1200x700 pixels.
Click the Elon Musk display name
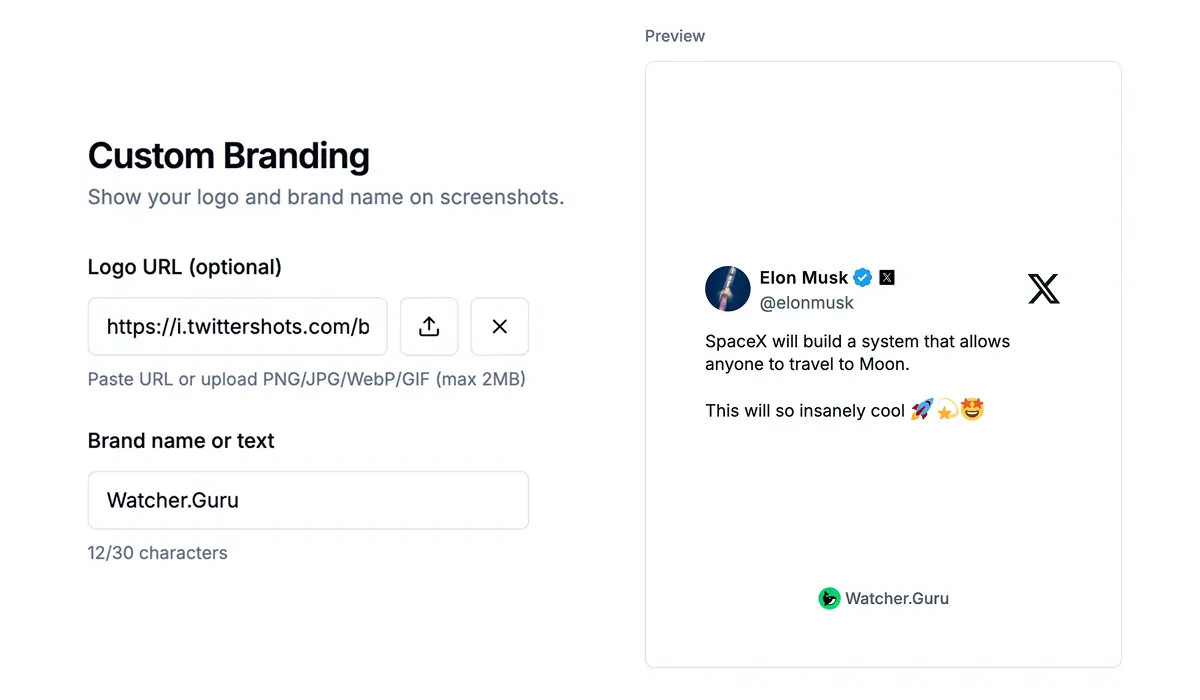[803, 278]
